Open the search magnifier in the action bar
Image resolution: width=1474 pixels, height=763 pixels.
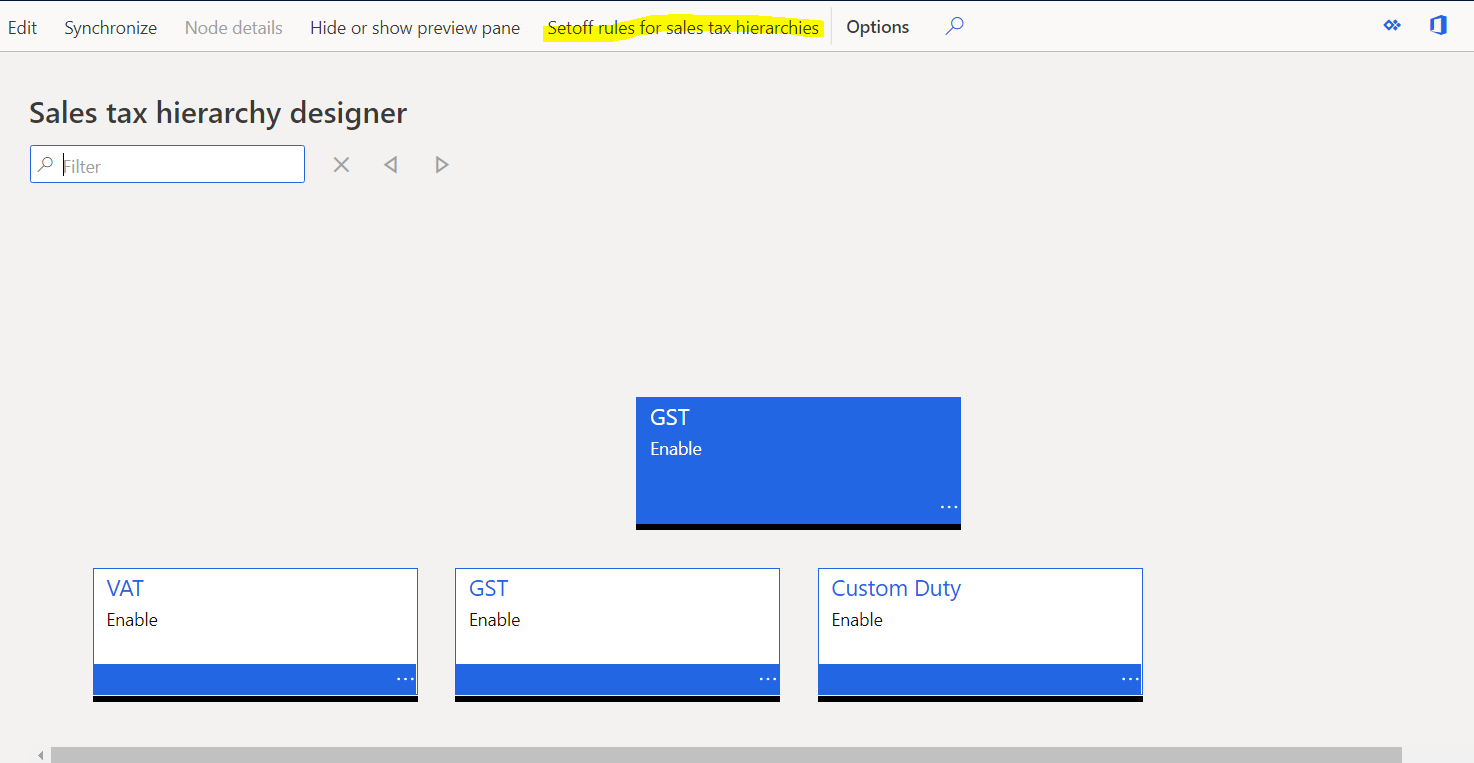(x=953, y=26)
